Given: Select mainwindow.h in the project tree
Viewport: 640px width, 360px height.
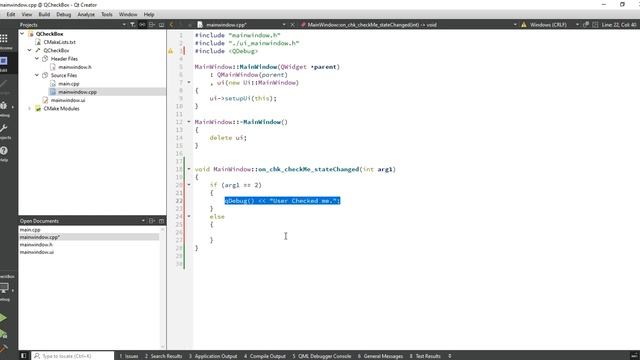Looking at the screenshot, I should pos(75,67).
